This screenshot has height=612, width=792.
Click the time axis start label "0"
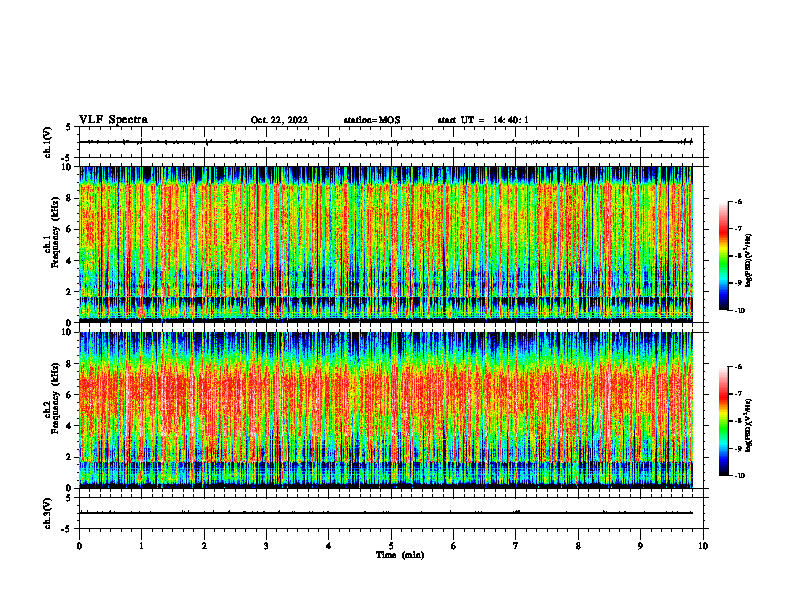click(79, 546)
